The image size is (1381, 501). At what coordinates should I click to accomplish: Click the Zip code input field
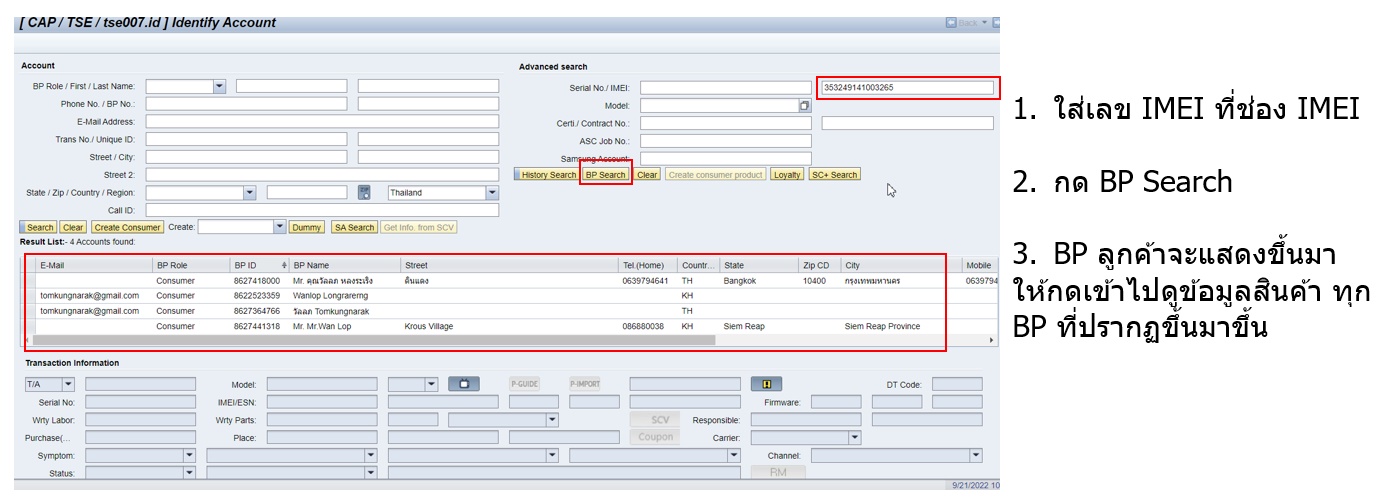(307, 193)
